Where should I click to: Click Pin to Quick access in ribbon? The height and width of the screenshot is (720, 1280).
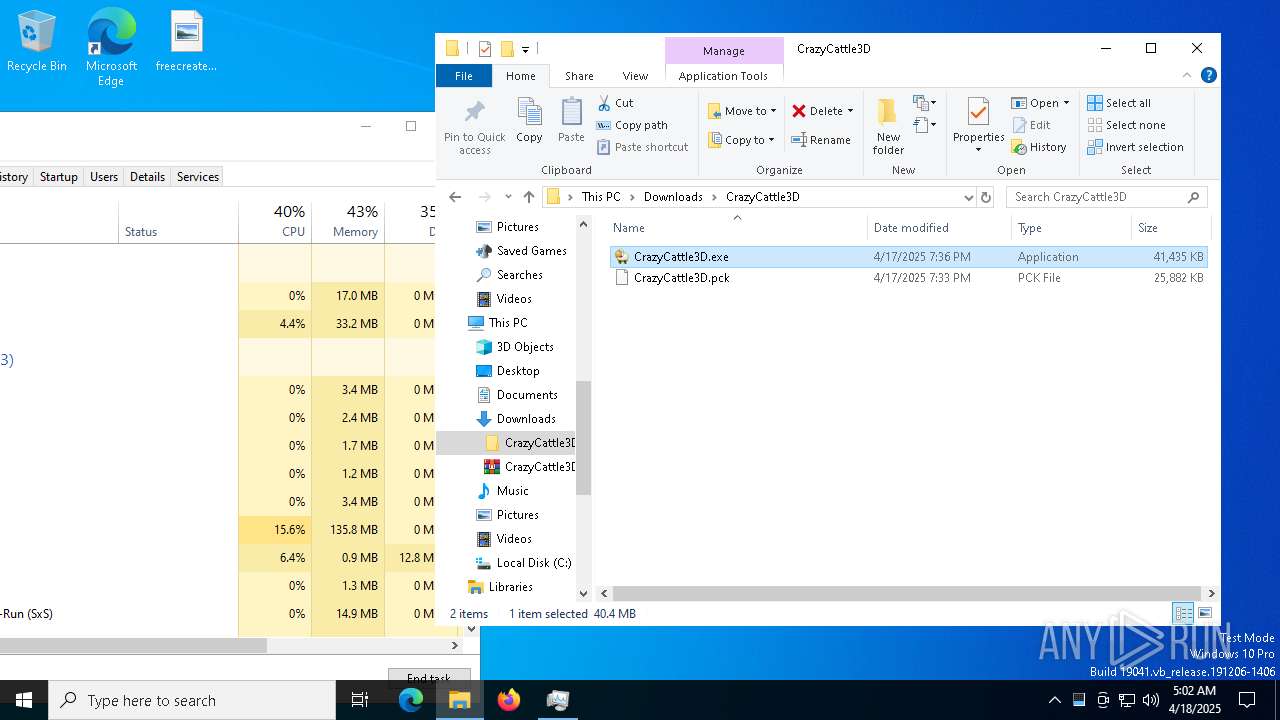(x=475, y=127)
